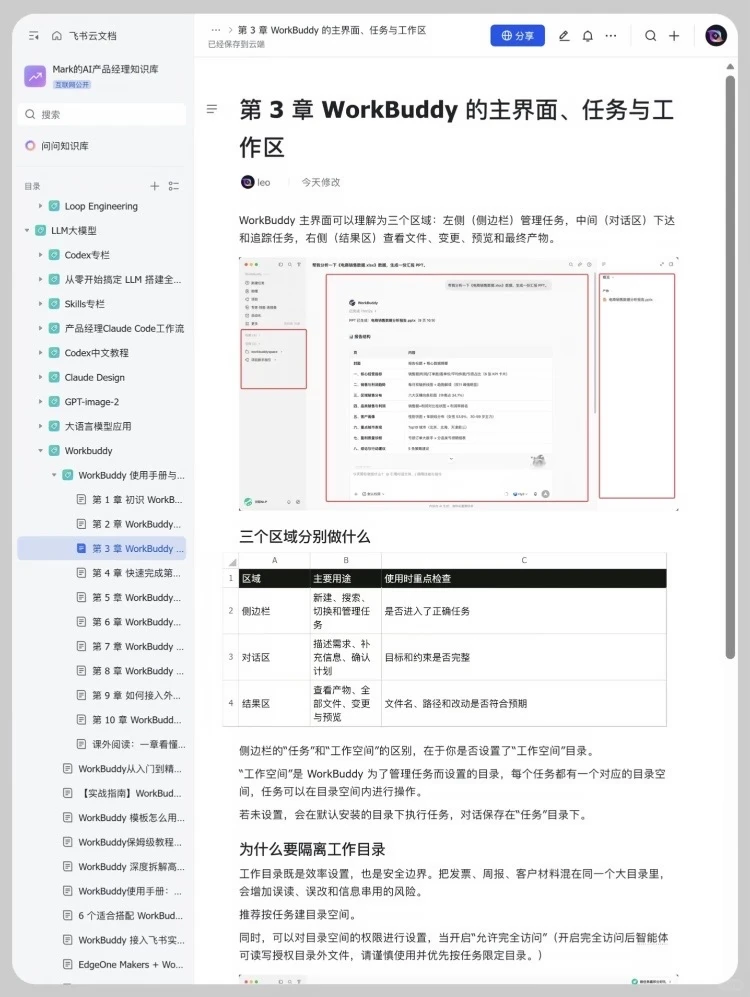Image resolution: width=750 pixels, height=997 pixels.
Task: Click the 互联网公开 tag
Action: tap(71, 85)
